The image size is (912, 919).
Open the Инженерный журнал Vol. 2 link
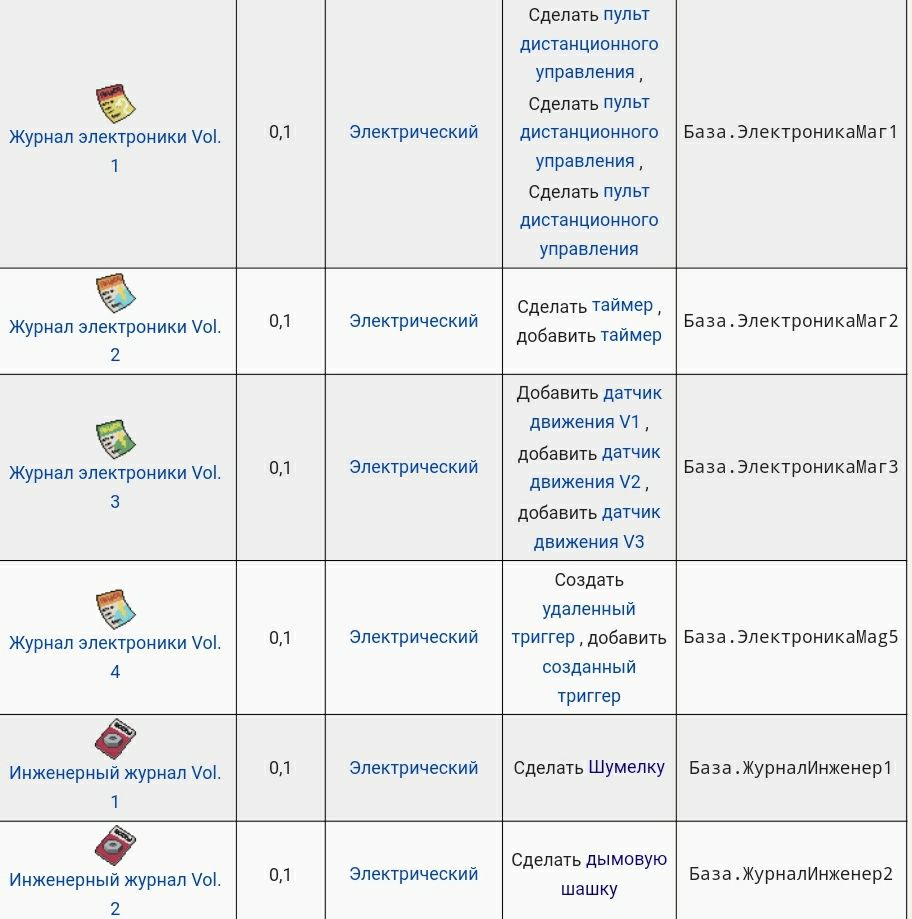coord(115,880)
